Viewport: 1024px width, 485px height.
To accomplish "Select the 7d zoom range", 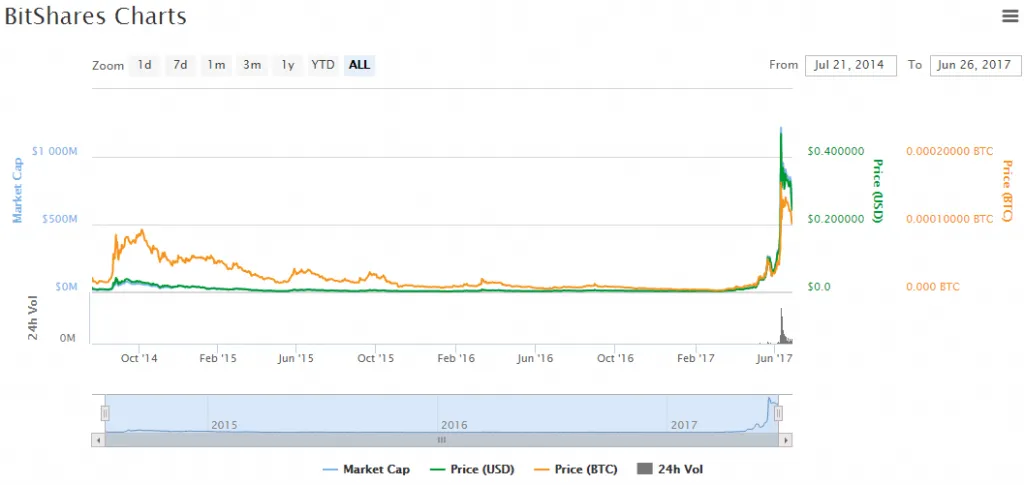I will coord(180,65).
